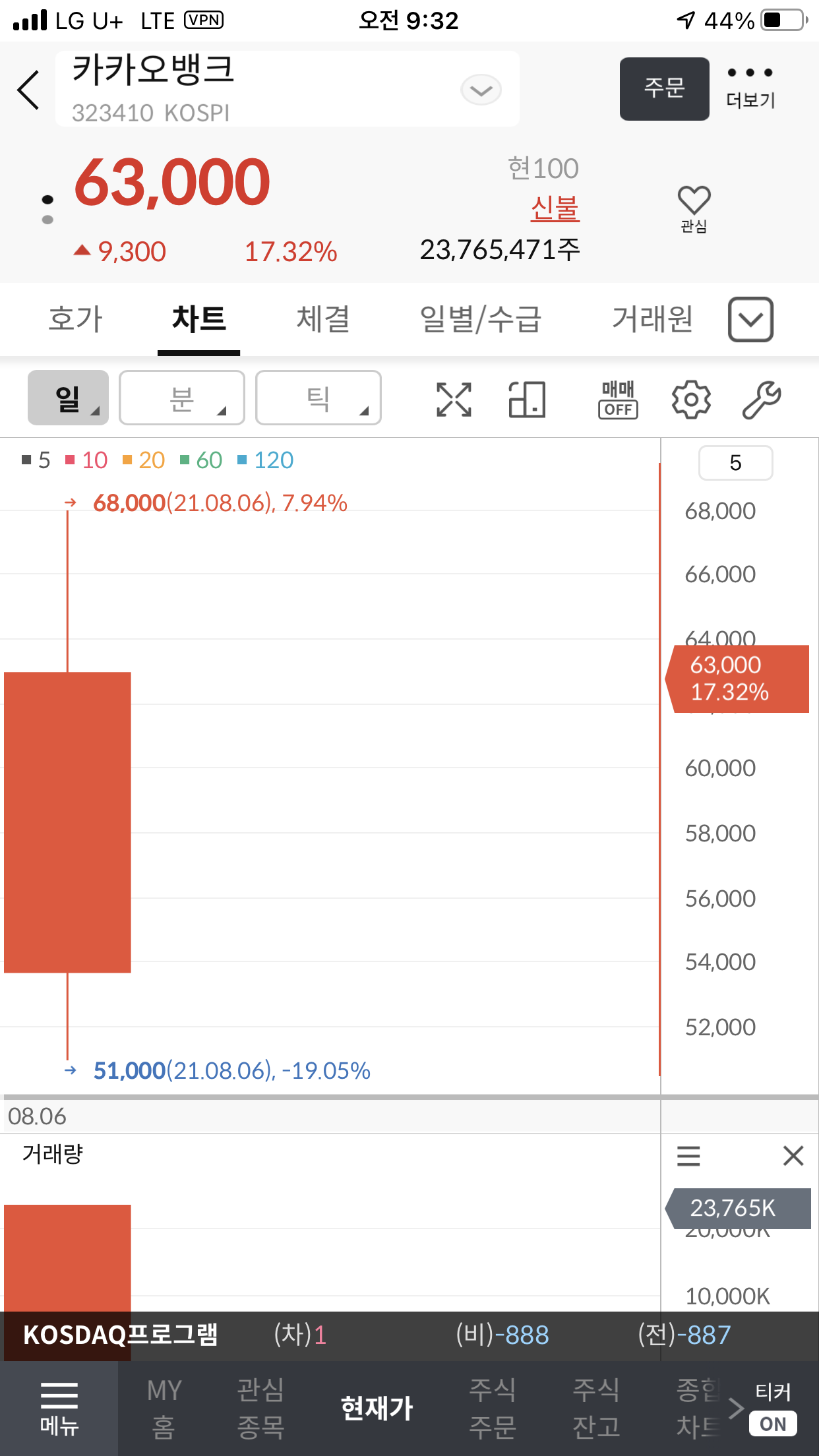
Task: Switch to the 호가 tab
Action: pyautogui.click(x=75, y=319)
